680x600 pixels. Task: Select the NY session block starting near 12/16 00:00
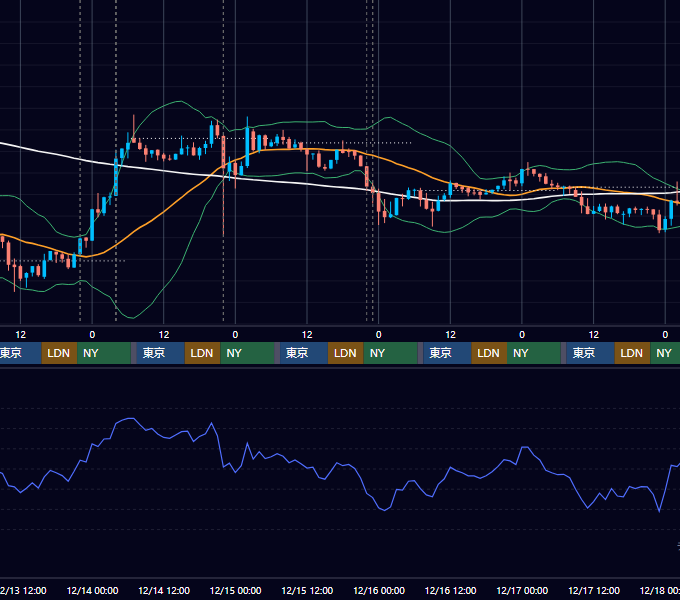(390, 353)
